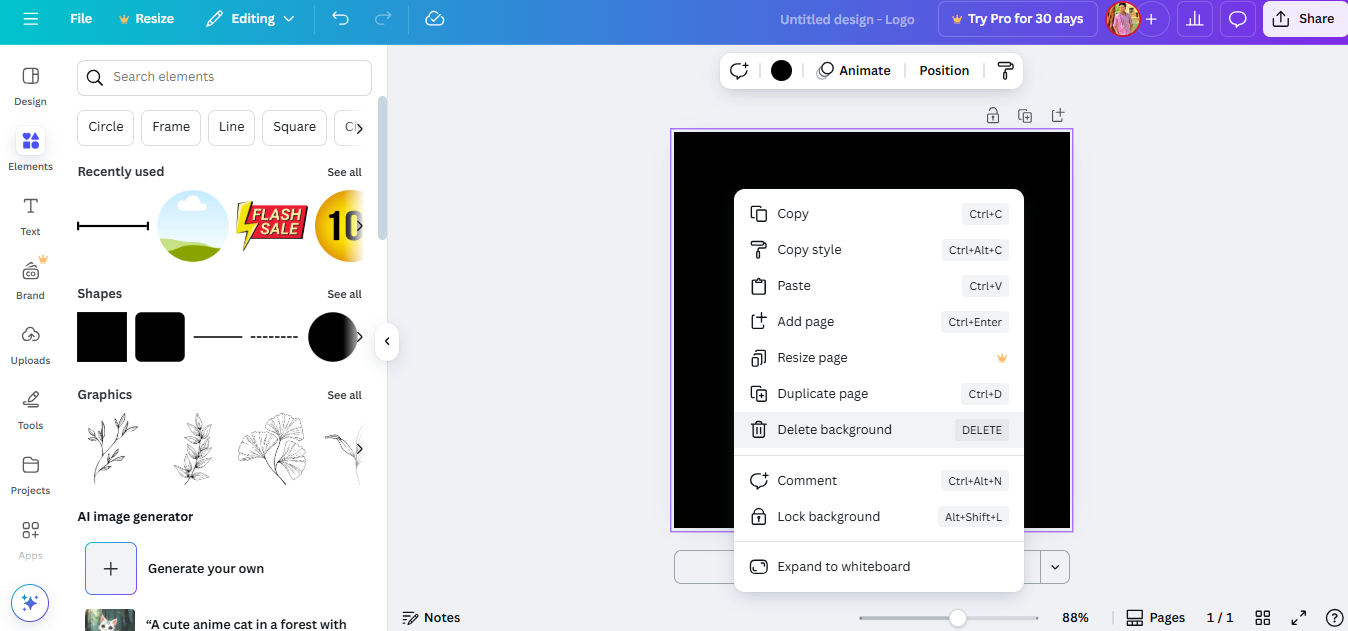Open the Uploads sidebar panel
Screen dimensions: 1348x631
[x=30, y=345]
